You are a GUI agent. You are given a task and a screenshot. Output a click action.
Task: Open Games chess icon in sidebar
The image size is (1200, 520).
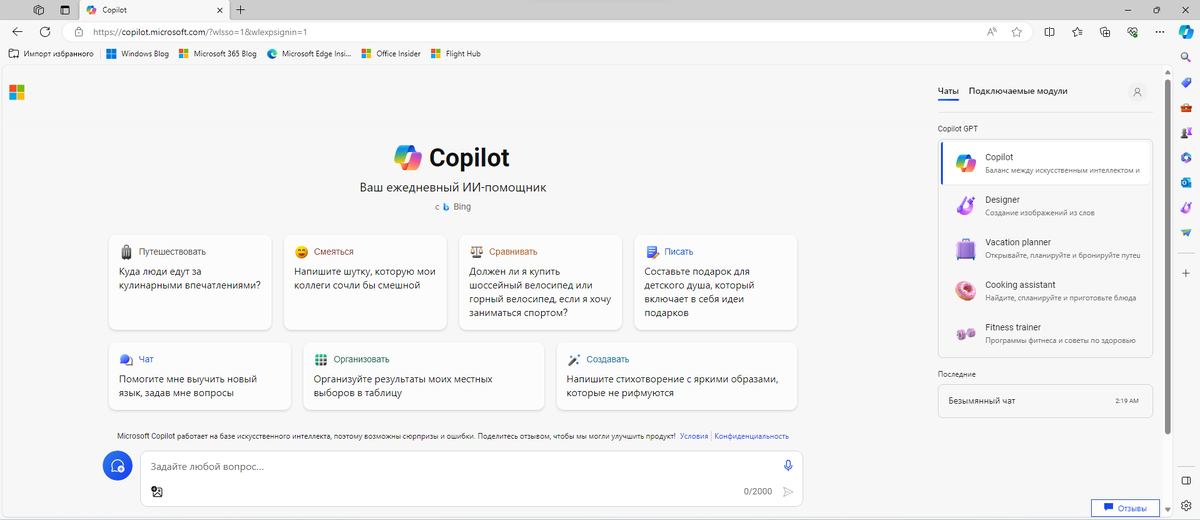pyautogui.click(x=1186, y=133)
